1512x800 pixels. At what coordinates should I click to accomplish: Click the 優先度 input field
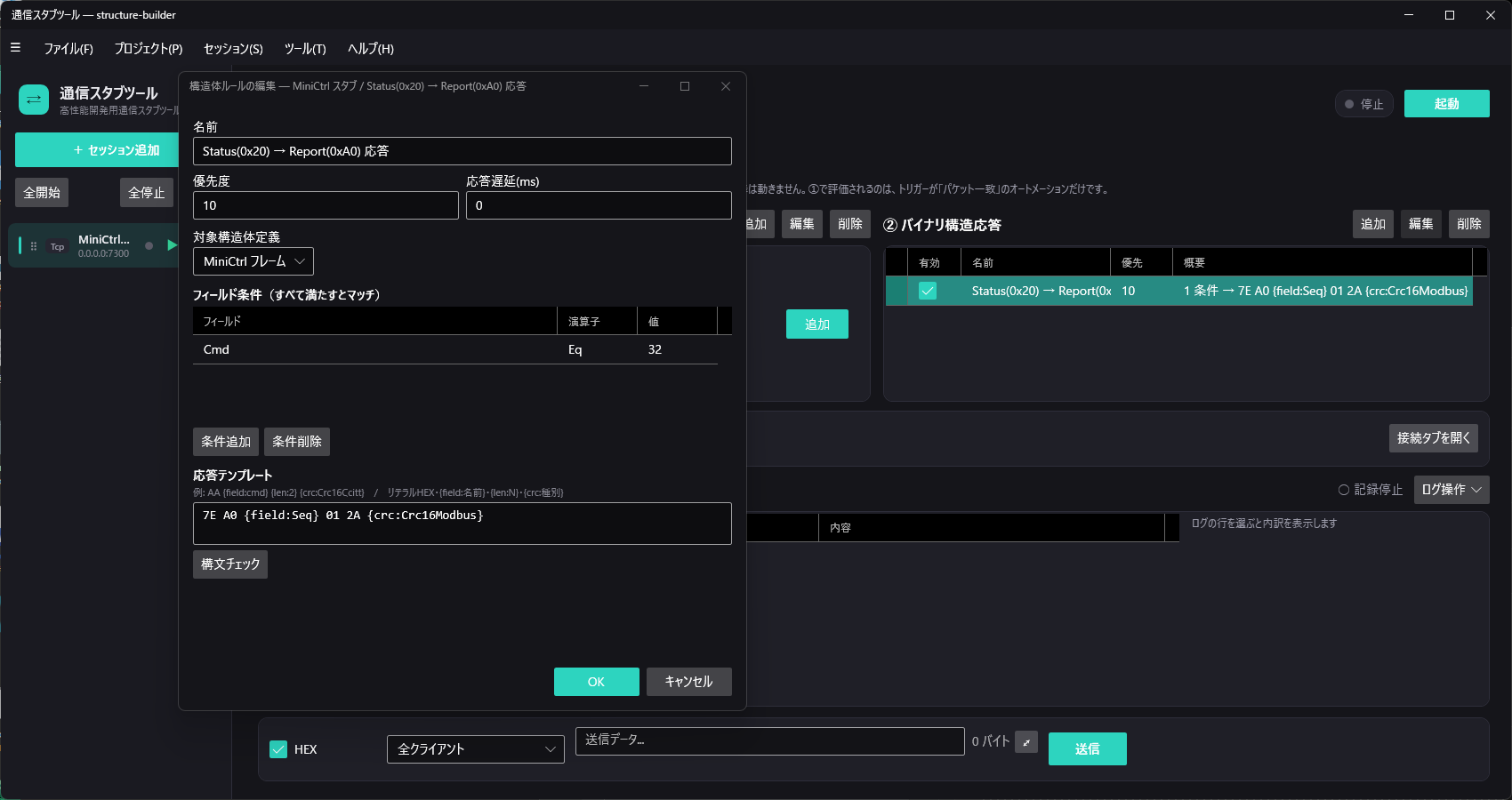tap(326, 205)
